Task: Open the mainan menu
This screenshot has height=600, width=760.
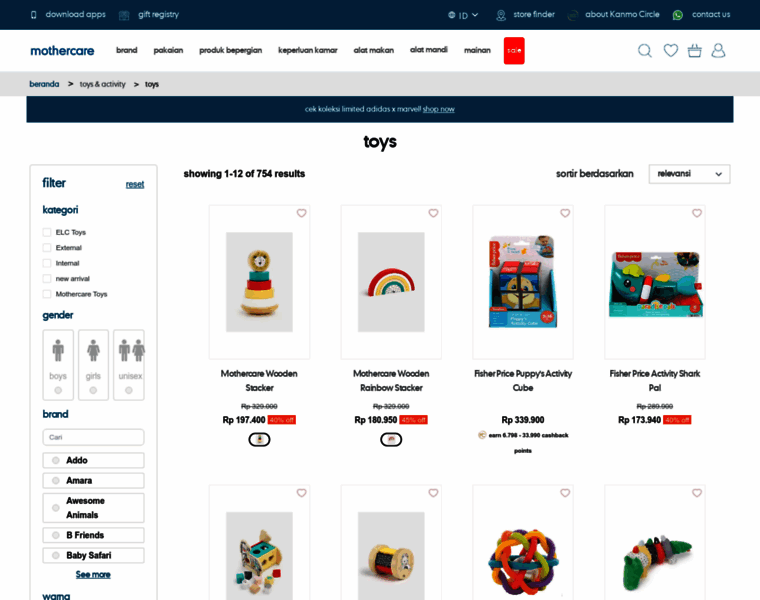Action: [477, 50]
